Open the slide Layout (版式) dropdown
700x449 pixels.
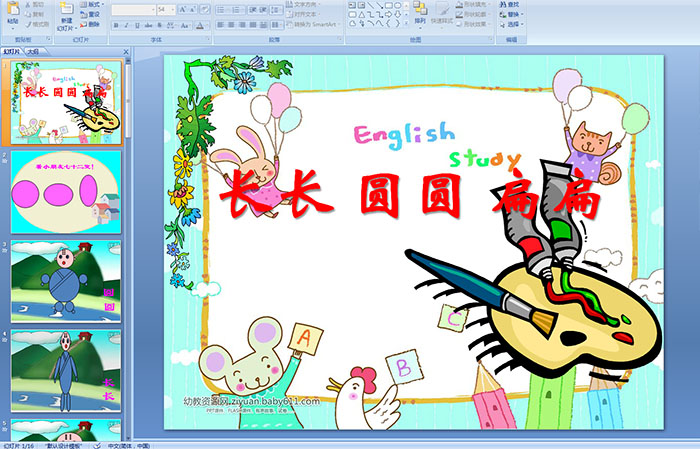[x=92, y=4]
